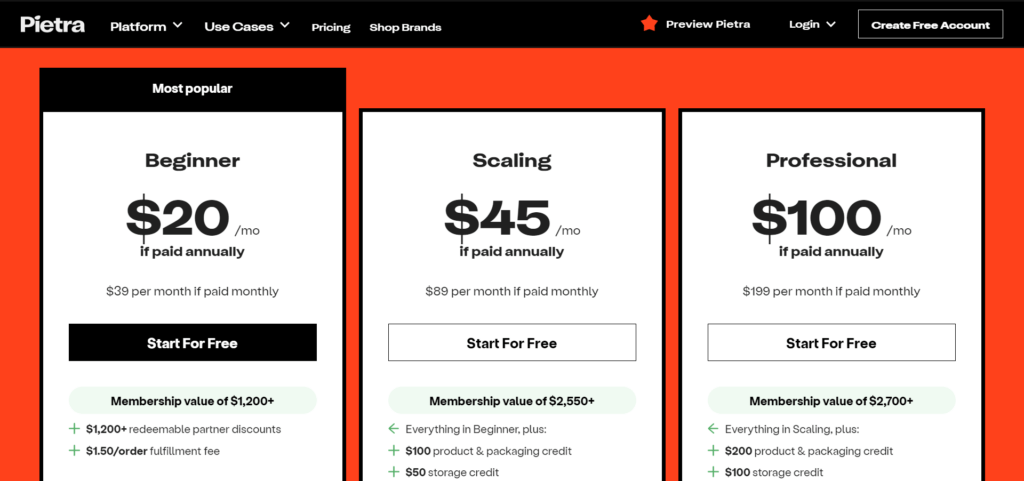1024x481 pixels.
Task: Click the green arrow beside Everything in Beginner
Action: (393, 429)
